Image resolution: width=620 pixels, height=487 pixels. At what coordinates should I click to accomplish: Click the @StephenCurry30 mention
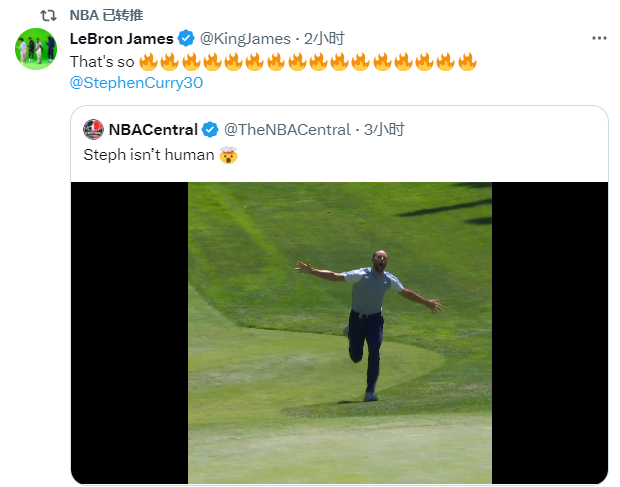click(136, 83)
